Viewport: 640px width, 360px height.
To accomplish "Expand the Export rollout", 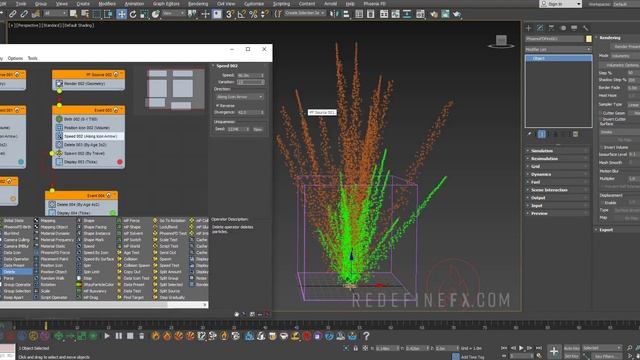I will pos(617,230).
